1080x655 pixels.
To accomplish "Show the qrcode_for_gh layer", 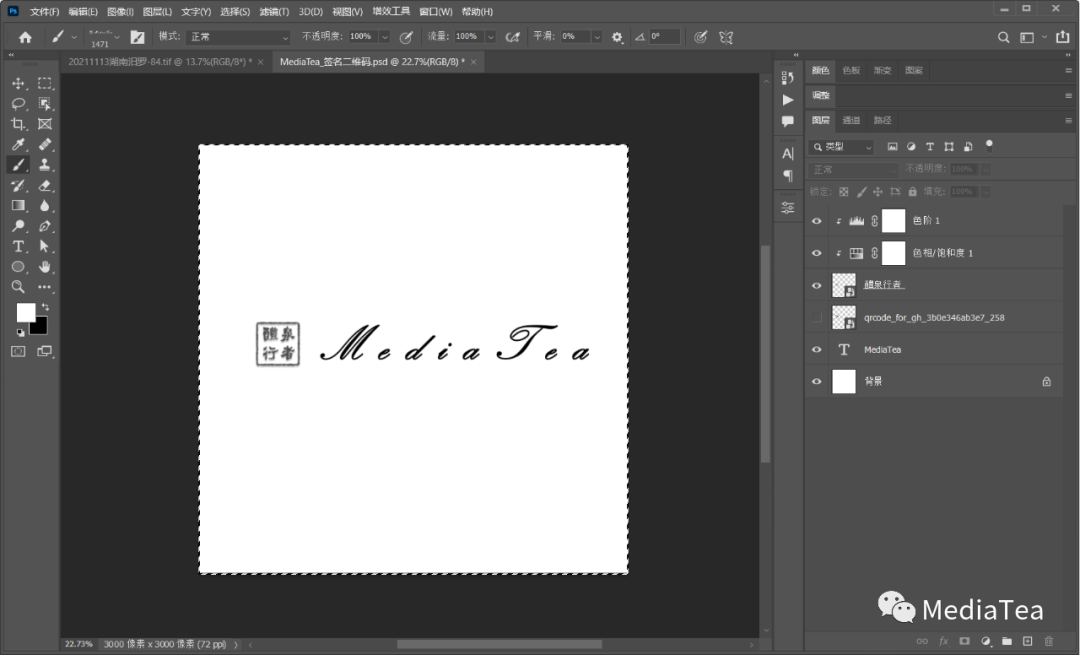I will tap(817, 318).
